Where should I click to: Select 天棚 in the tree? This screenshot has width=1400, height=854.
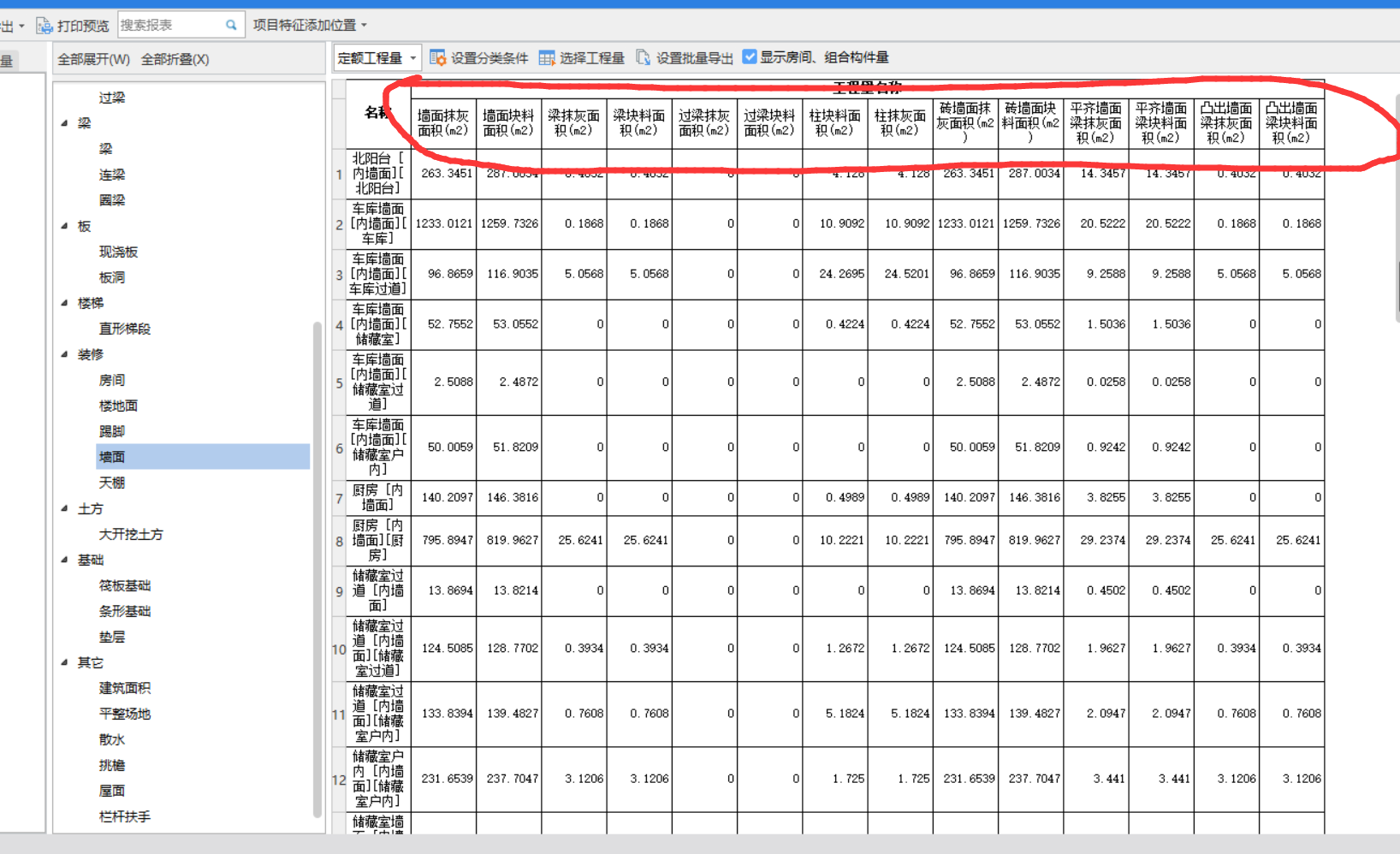pyautogui.click(x=112, y=483)
